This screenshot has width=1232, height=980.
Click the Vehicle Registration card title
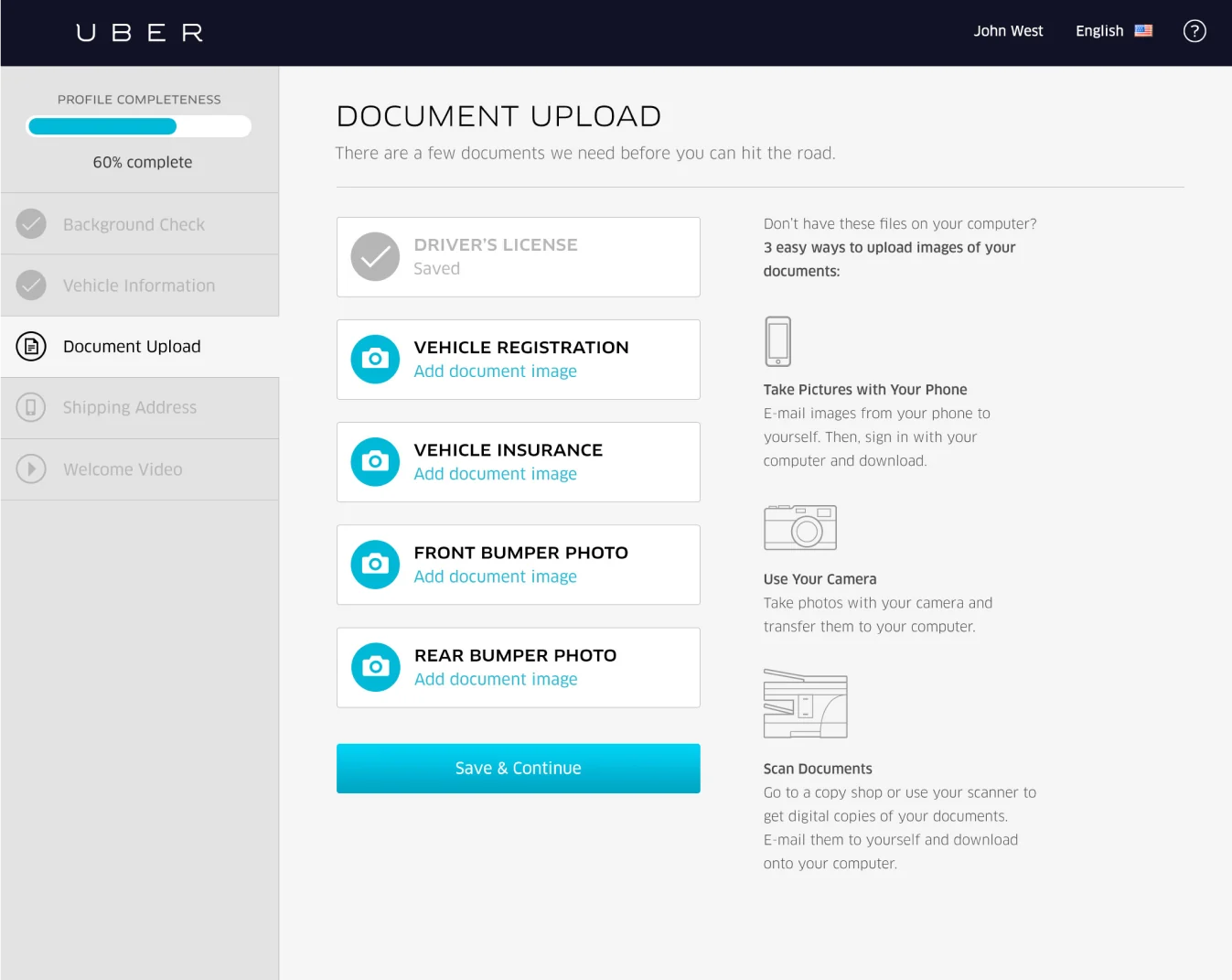click(x=521, y=348)
